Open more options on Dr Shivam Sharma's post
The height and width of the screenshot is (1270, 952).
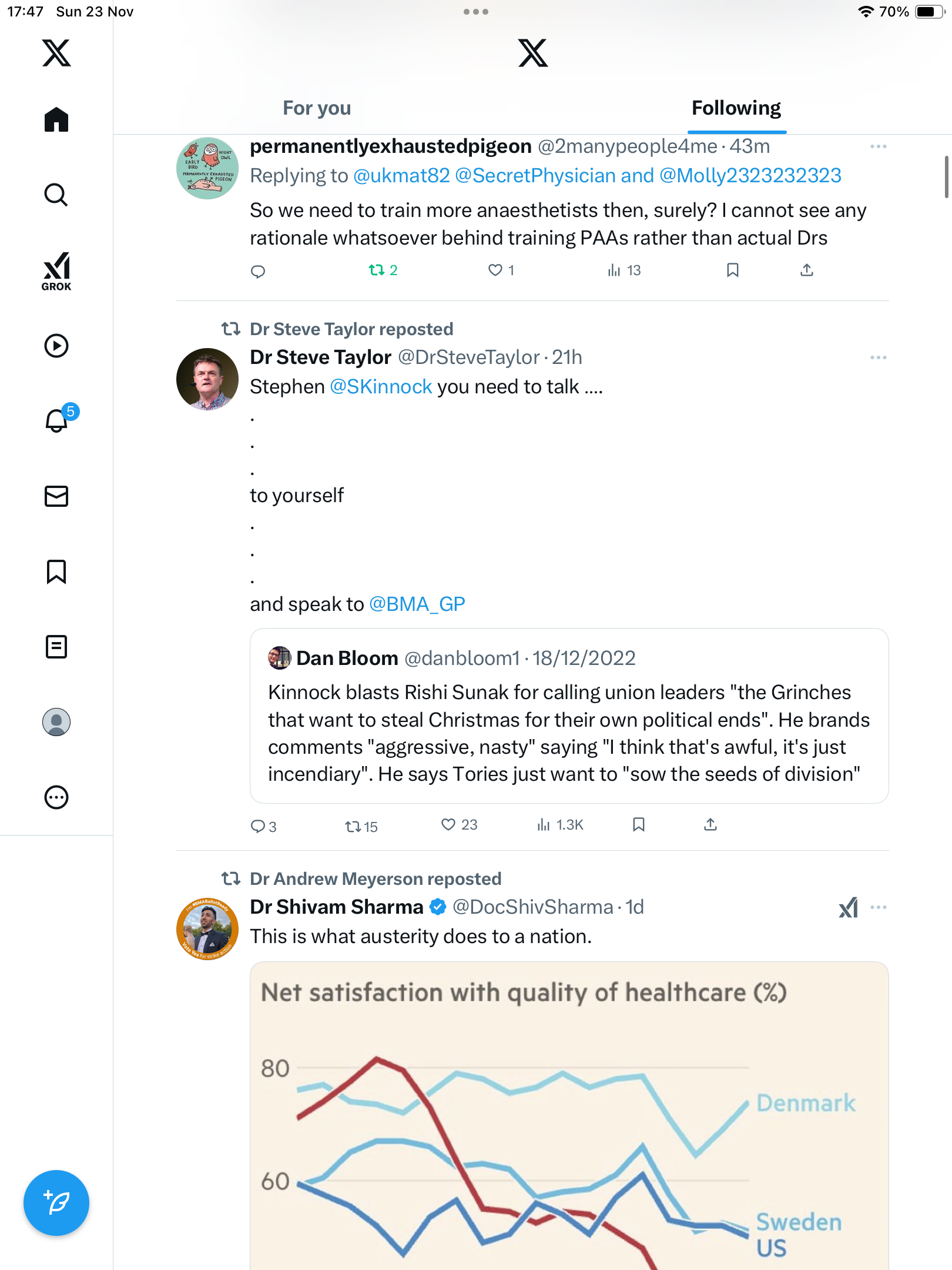coord(878,907)
